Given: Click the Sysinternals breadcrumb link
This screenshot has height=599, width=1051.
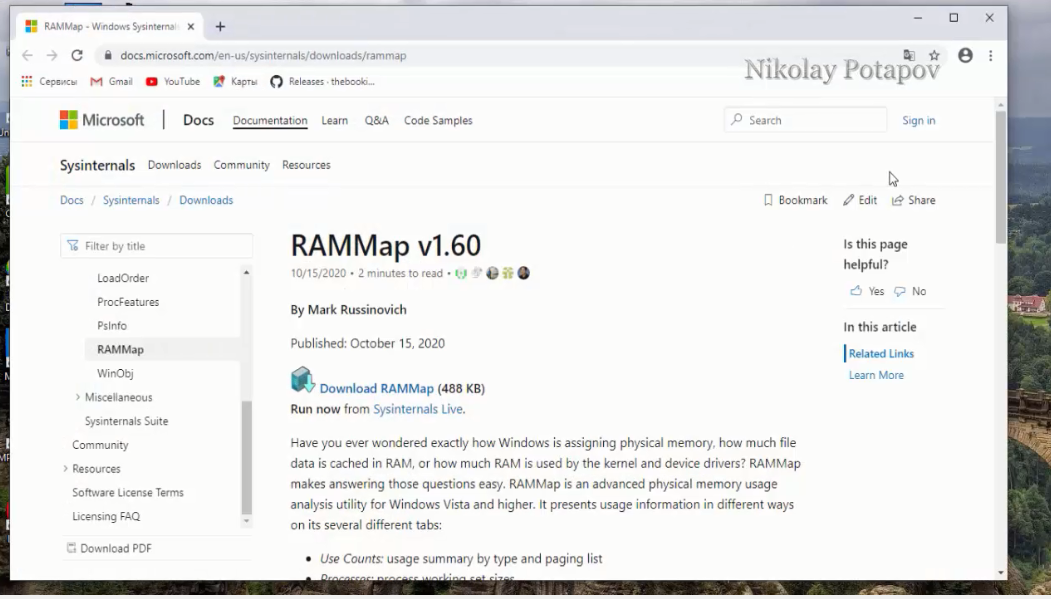Looking at the screenshot, I should click(131, 200).
